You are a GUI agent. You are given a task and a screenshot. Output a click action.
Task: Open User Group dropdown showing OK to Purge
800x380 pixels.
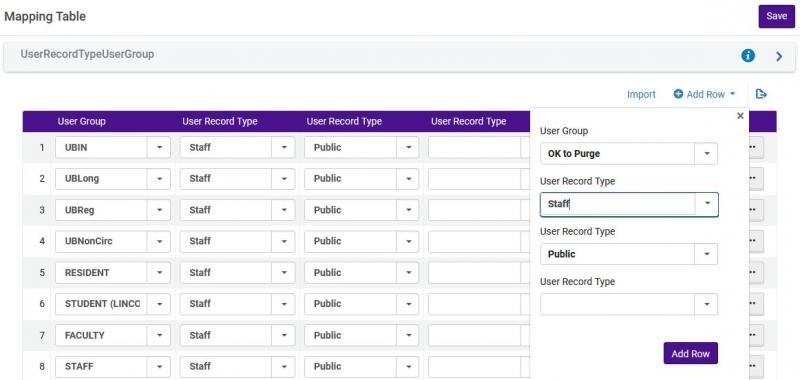click(707, 154)
